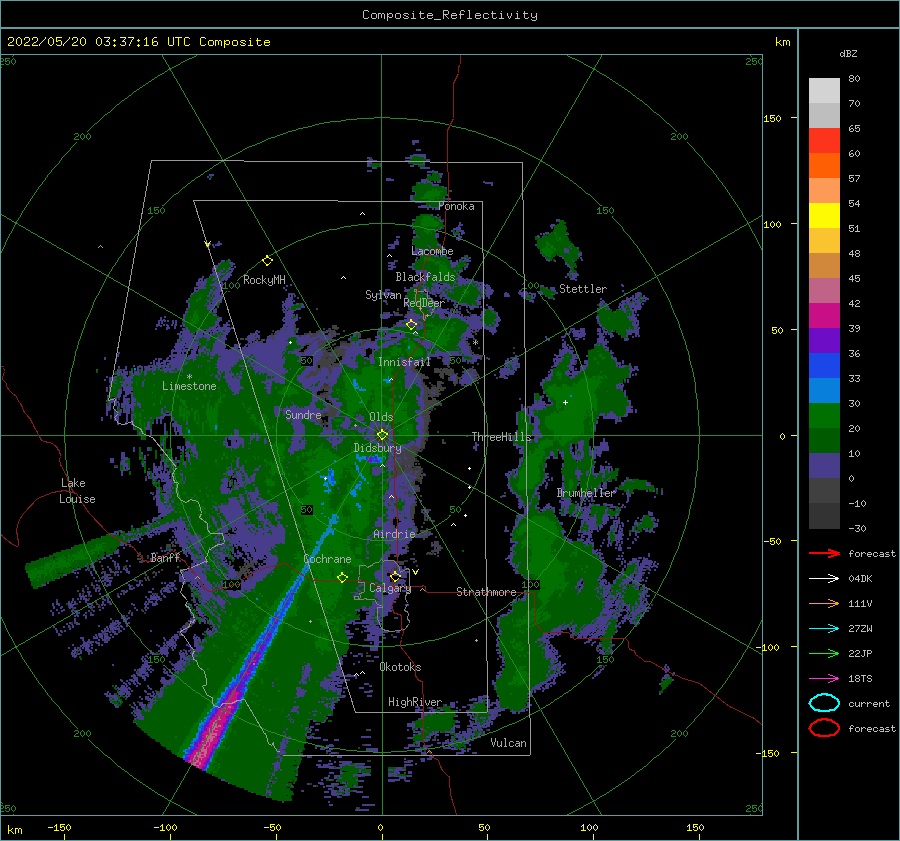
Task: Click the HighRiver label
Action: pos(414,702)
